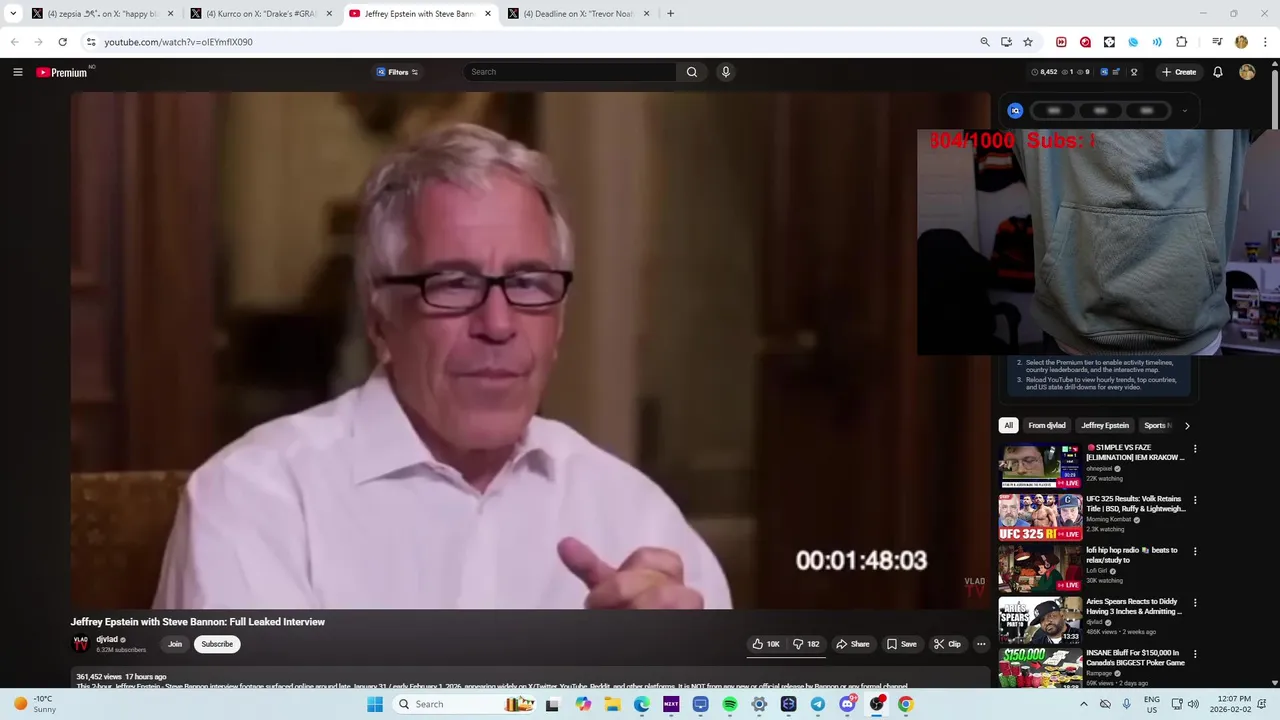Viewport: 1280px width, 720px height.
Task: Open options menu for INSANE Bluff video
Action: tap(1195, 654)
